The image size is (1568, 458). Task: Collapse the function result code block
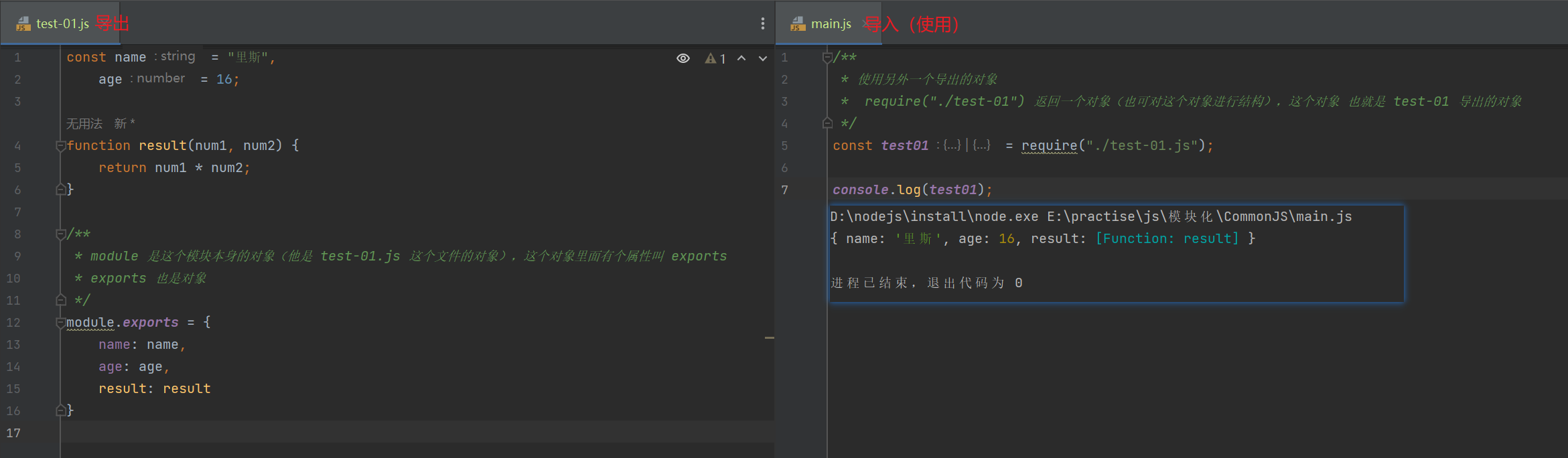pos(60,145)
